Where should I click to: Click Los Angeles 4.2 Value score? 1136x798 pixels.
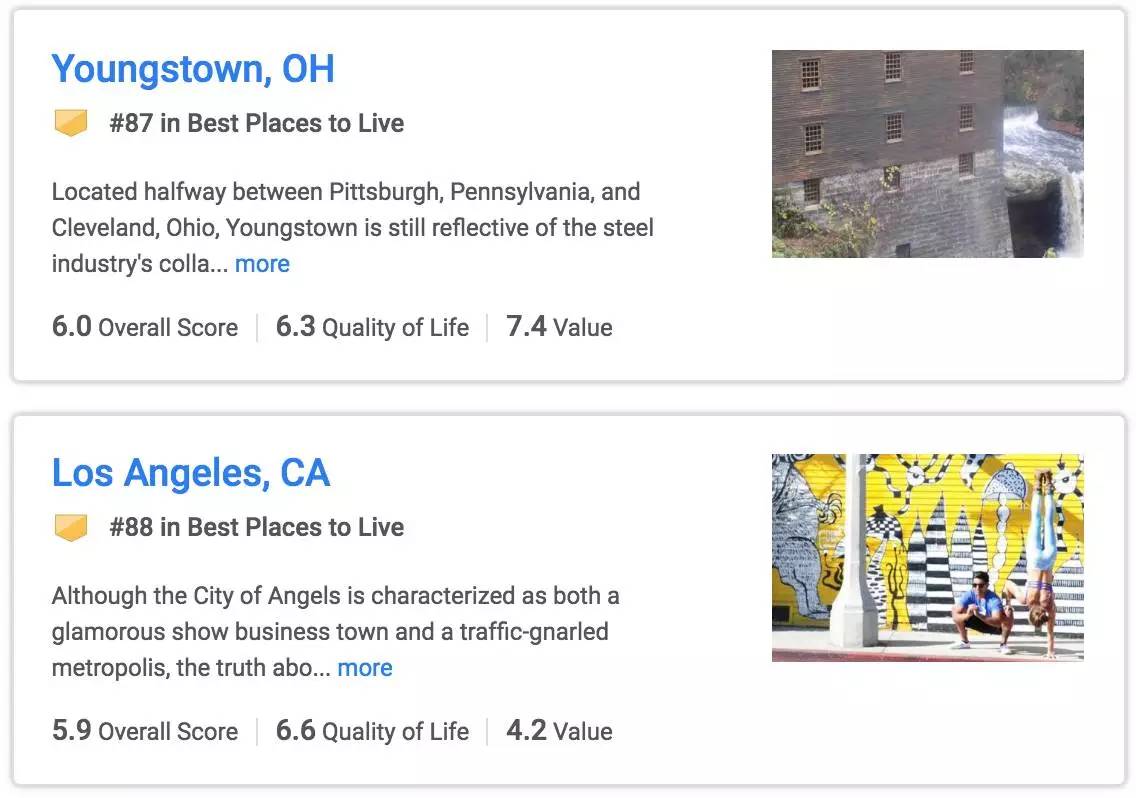(x=559, y=731)
